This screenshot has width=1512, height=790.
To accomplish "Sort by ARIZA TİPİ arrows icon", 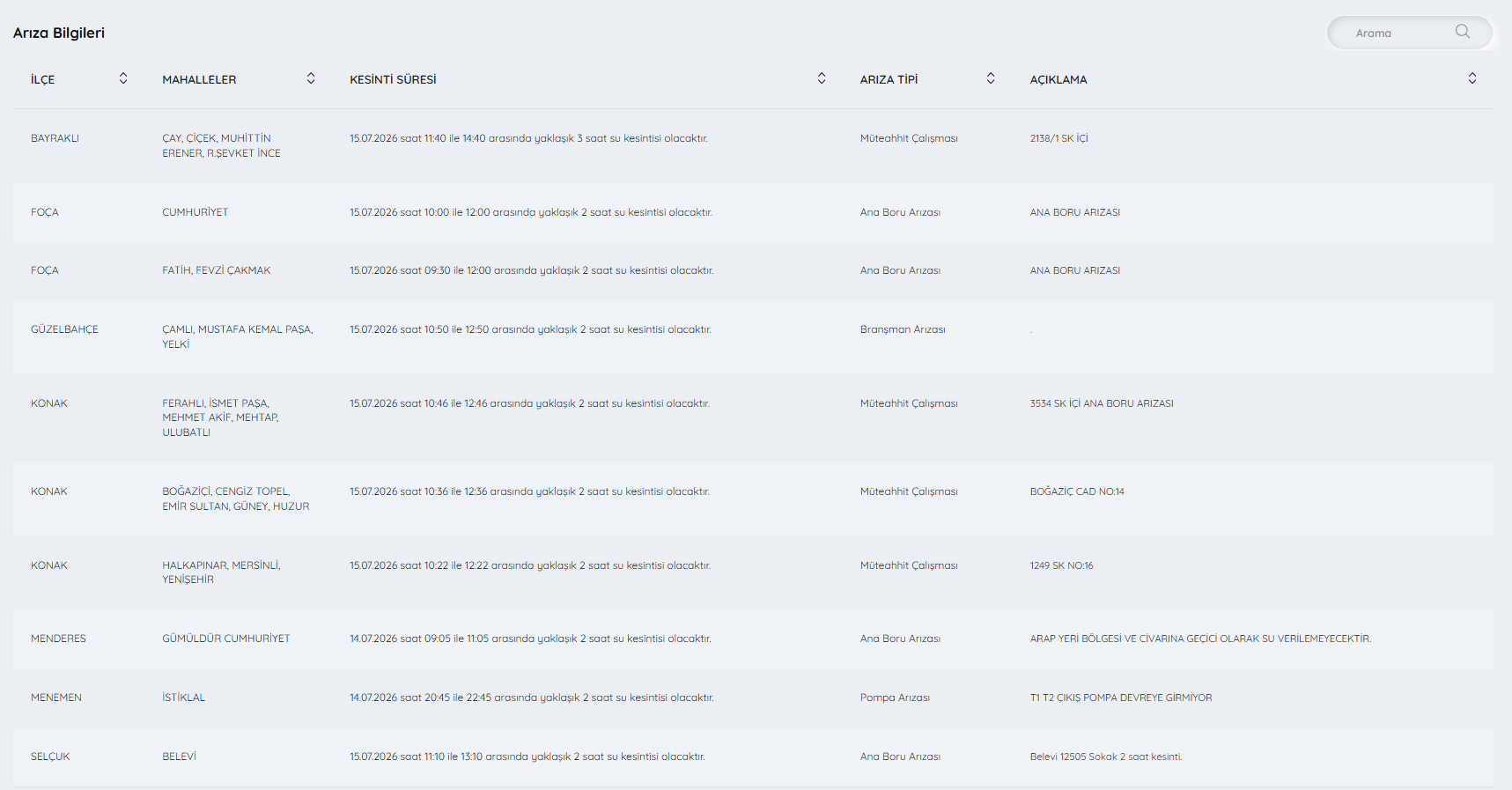I will (991, 78).
